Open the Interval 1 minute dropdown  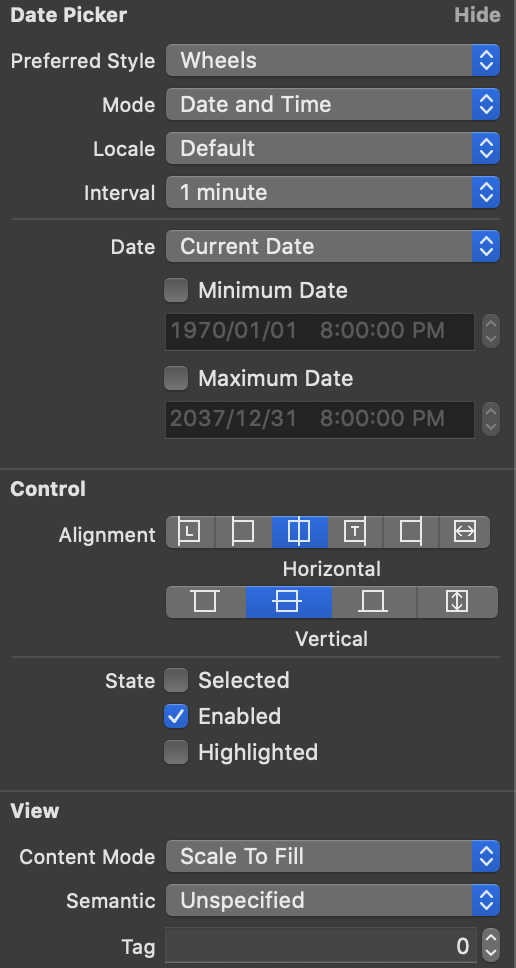click(333, 192)
